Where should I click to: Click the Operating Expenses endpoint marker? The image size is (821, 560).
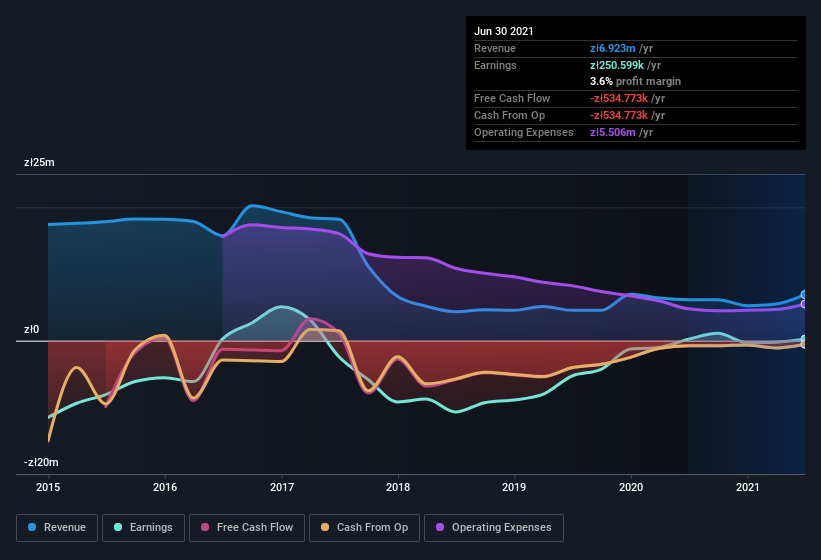(x=804, y=304)
